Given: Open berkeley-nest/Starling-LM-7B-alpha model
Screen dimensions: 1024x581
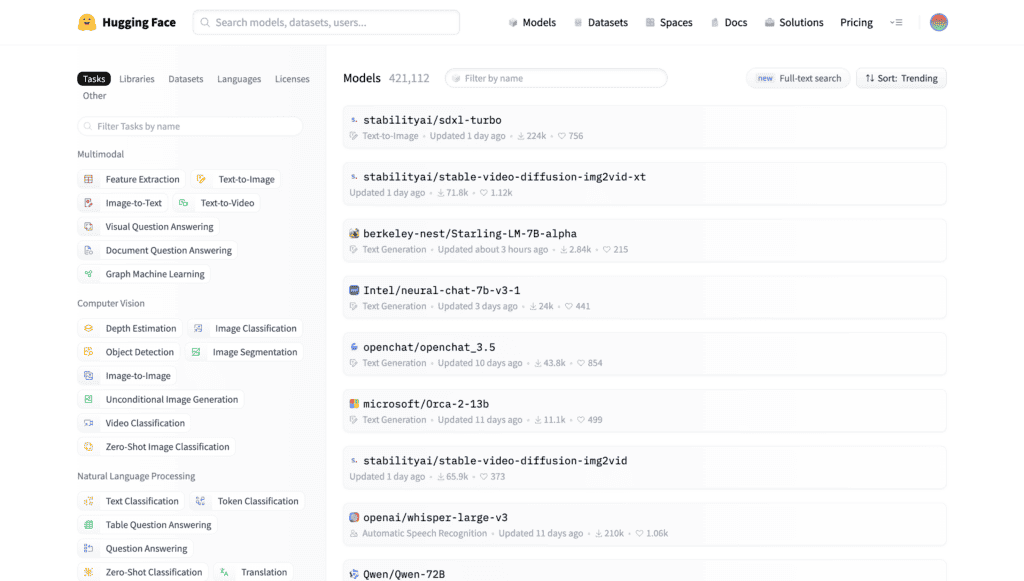Looking at the screenshot, I should click(x=645, y=240).
